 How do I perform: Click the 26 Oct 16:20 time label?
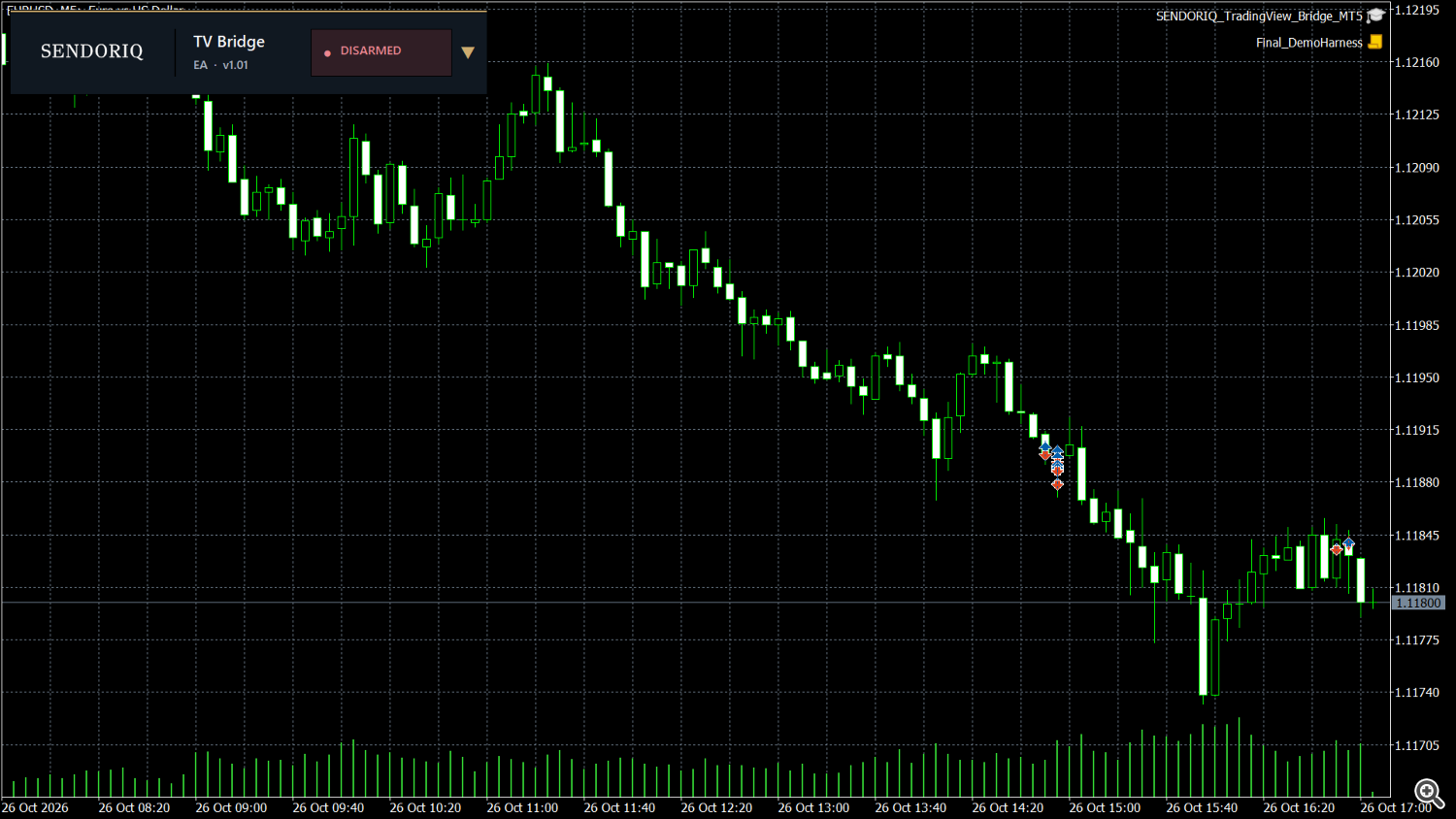pos(1299,807)
